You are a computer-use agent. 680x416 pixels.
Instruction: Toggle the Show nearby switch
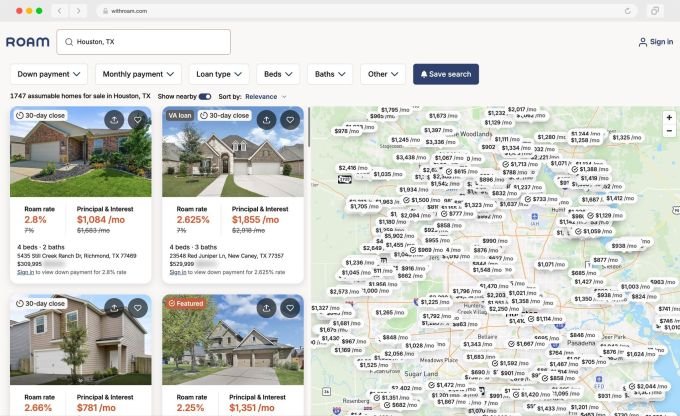tap(205, 96)
